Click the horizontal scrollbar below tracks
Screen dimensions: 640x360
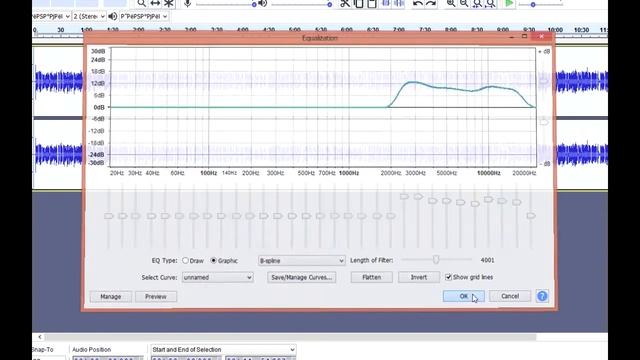(290, 337)
